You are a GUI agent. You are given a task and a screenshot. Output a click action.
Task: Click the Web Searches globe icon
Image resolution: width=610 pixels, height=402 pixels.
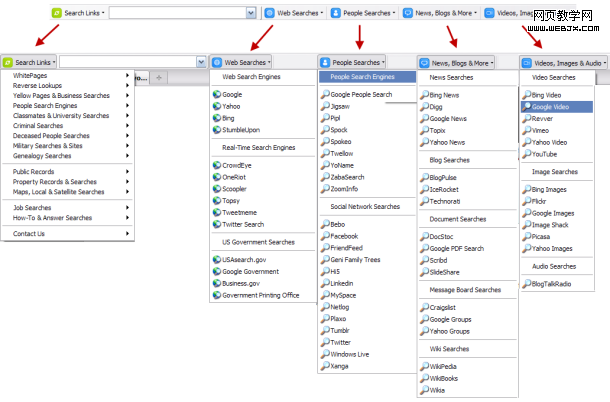tap(217, 62)
